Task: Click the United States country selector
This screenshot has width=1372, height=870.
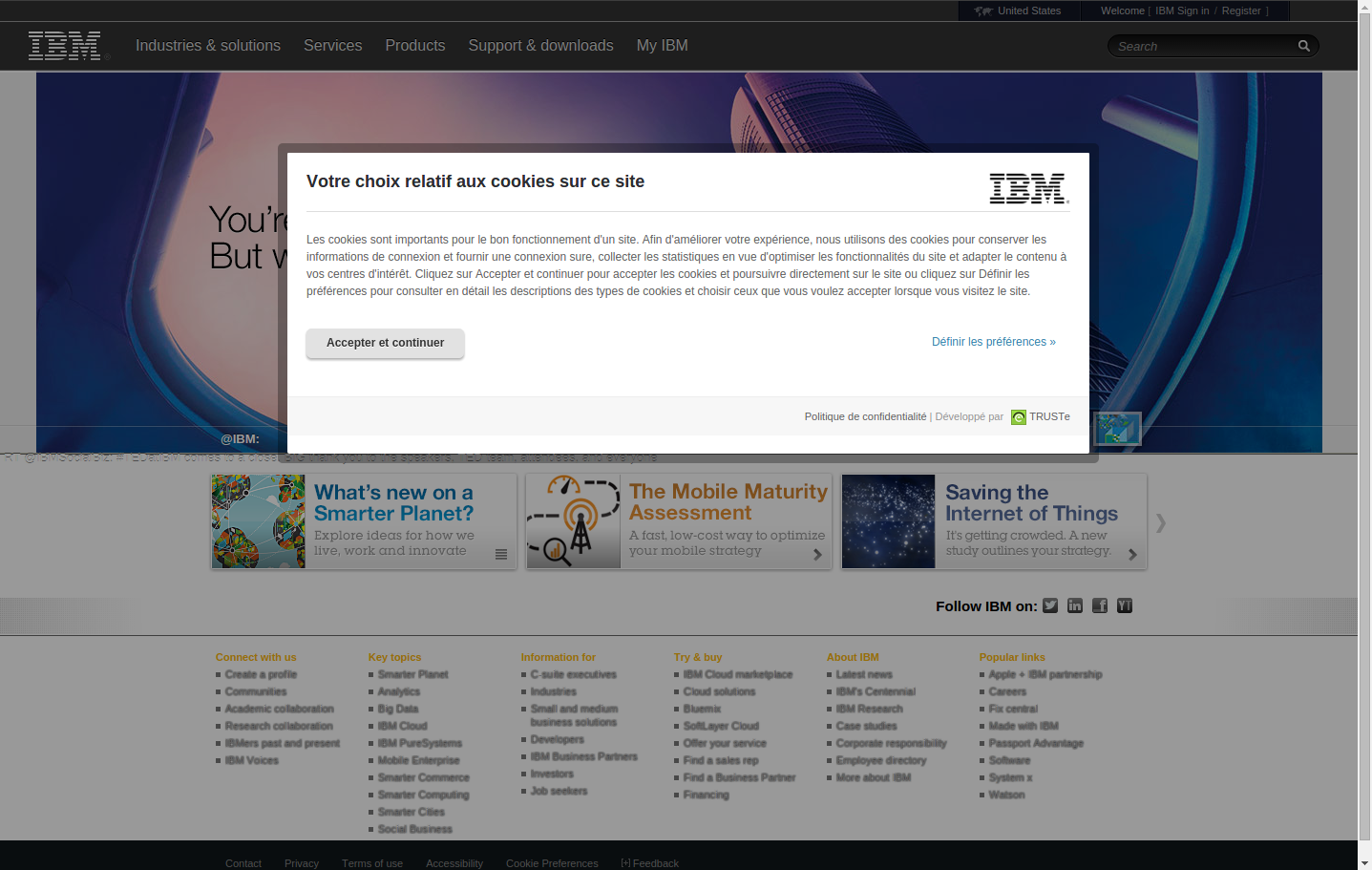Action: click(1019, 11)
